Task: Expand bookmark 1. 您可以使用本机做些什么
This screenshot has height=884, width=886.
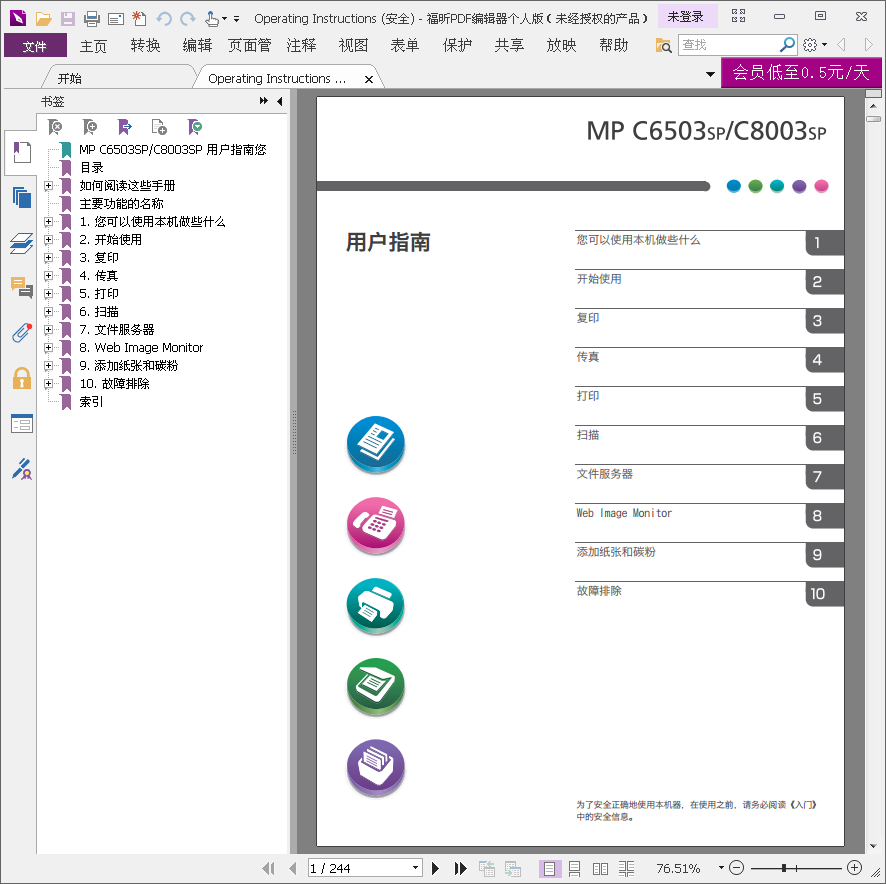Action: [49, 222]
